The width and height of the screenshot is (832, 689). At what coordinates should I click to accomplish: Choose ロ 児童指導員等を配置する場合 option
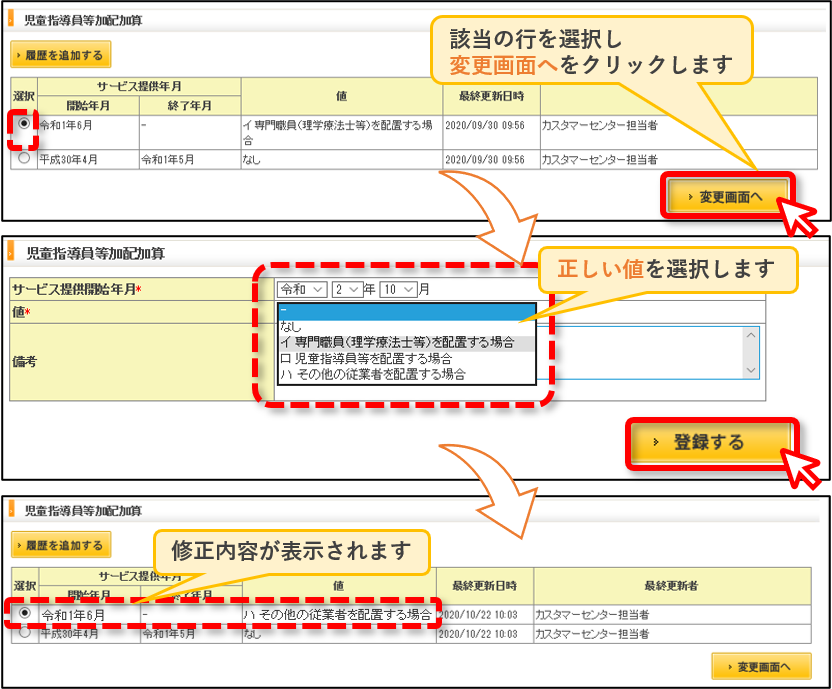[408, 359]
